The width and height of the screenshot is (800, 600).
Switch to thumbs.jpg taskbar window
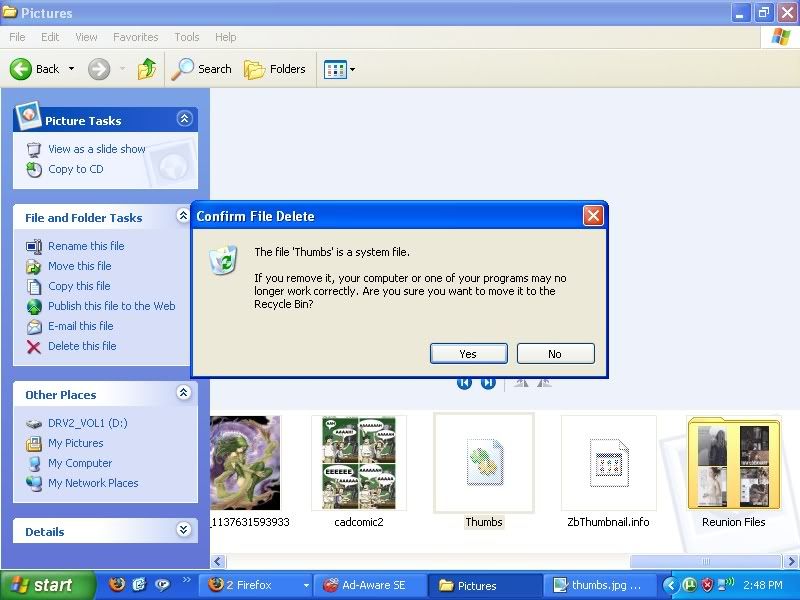(601, 585)
